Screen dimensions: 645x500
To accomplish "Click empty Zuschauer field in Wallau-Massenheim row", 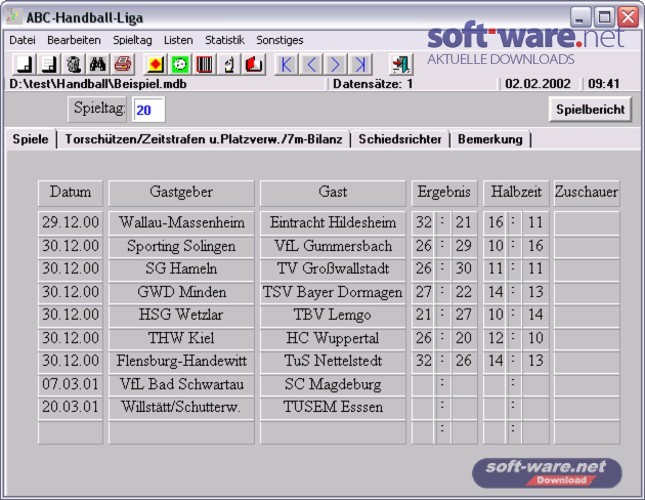I will (x=587, y=223).
